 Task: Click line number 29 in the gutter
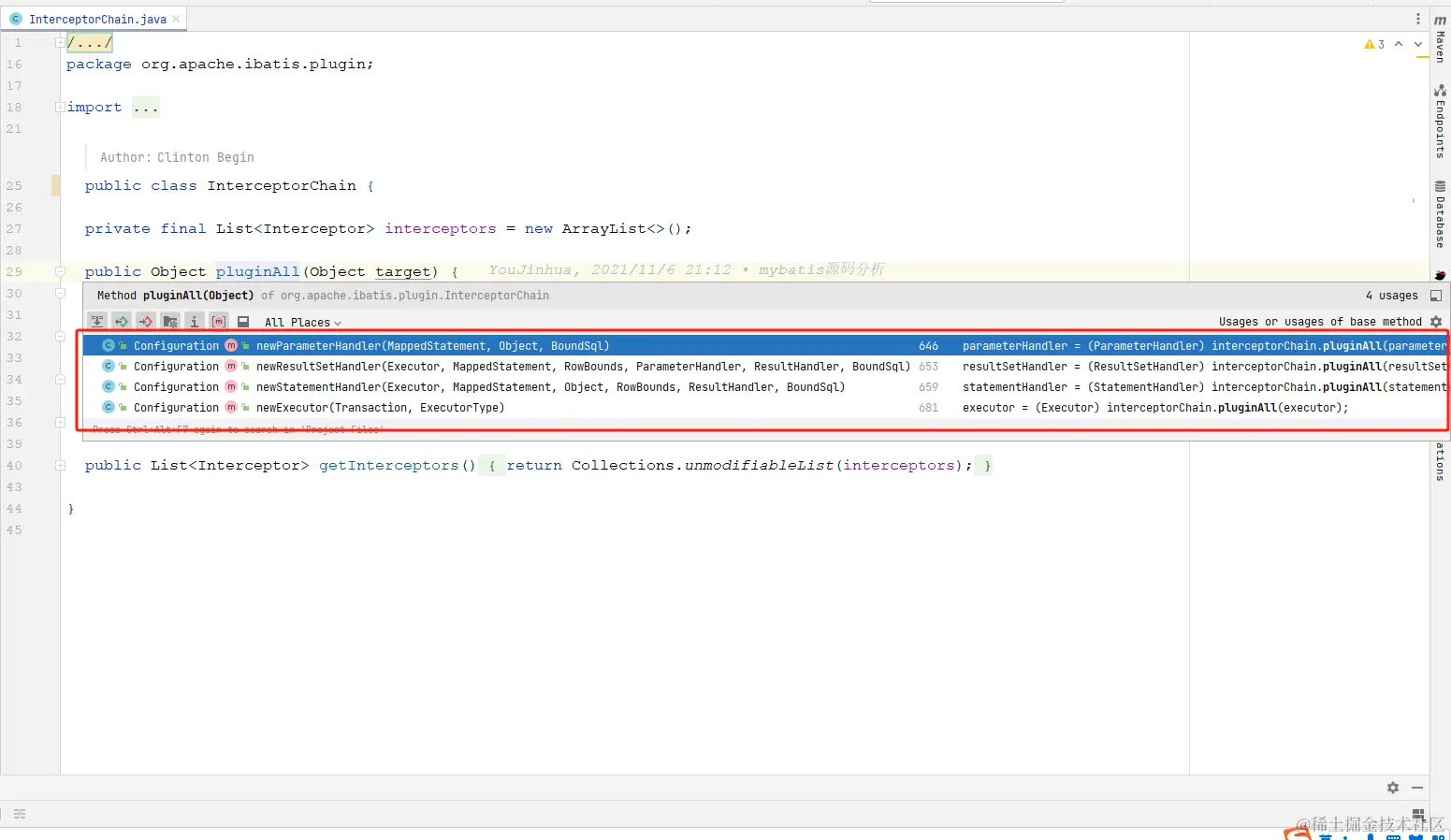click(x=14, y=272)
